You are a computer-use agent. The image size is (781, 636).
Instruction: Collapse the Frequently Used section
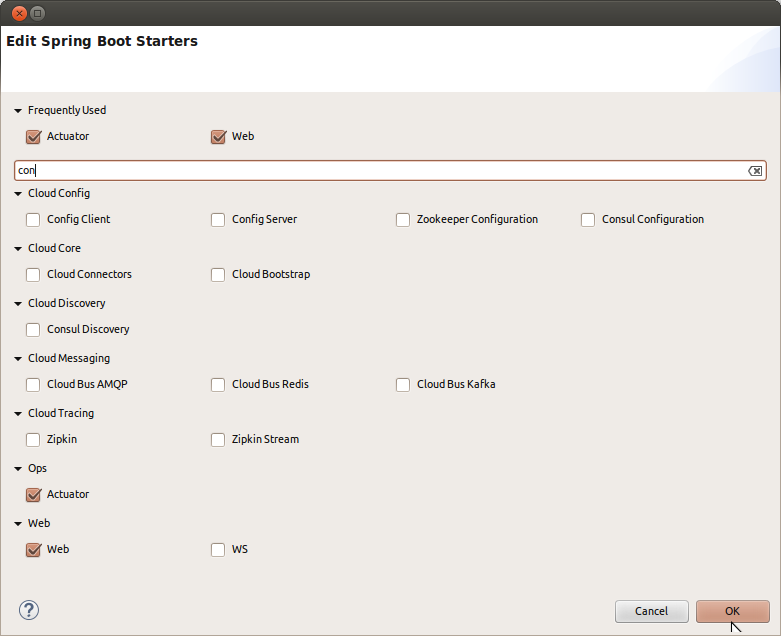(x=18, y=111)
